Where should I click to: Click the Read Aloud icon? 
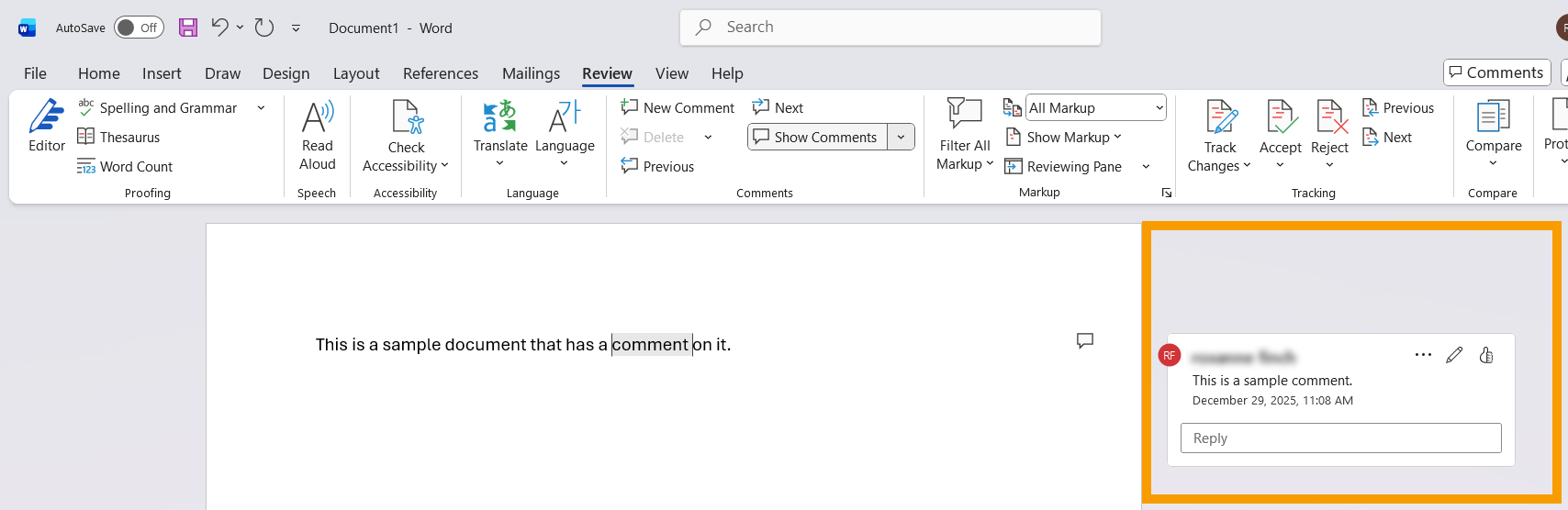point(318,119)
